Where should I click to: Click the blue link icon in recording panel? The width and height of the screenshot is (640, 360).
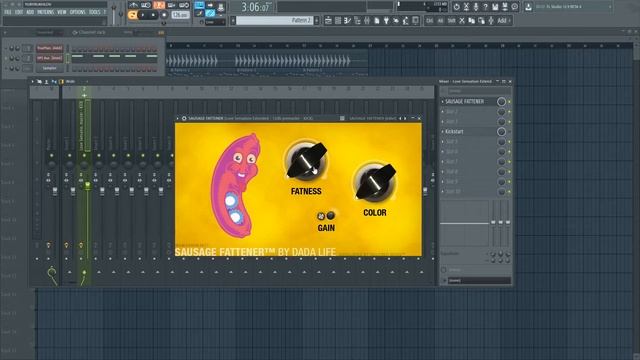tap(210, 13)
